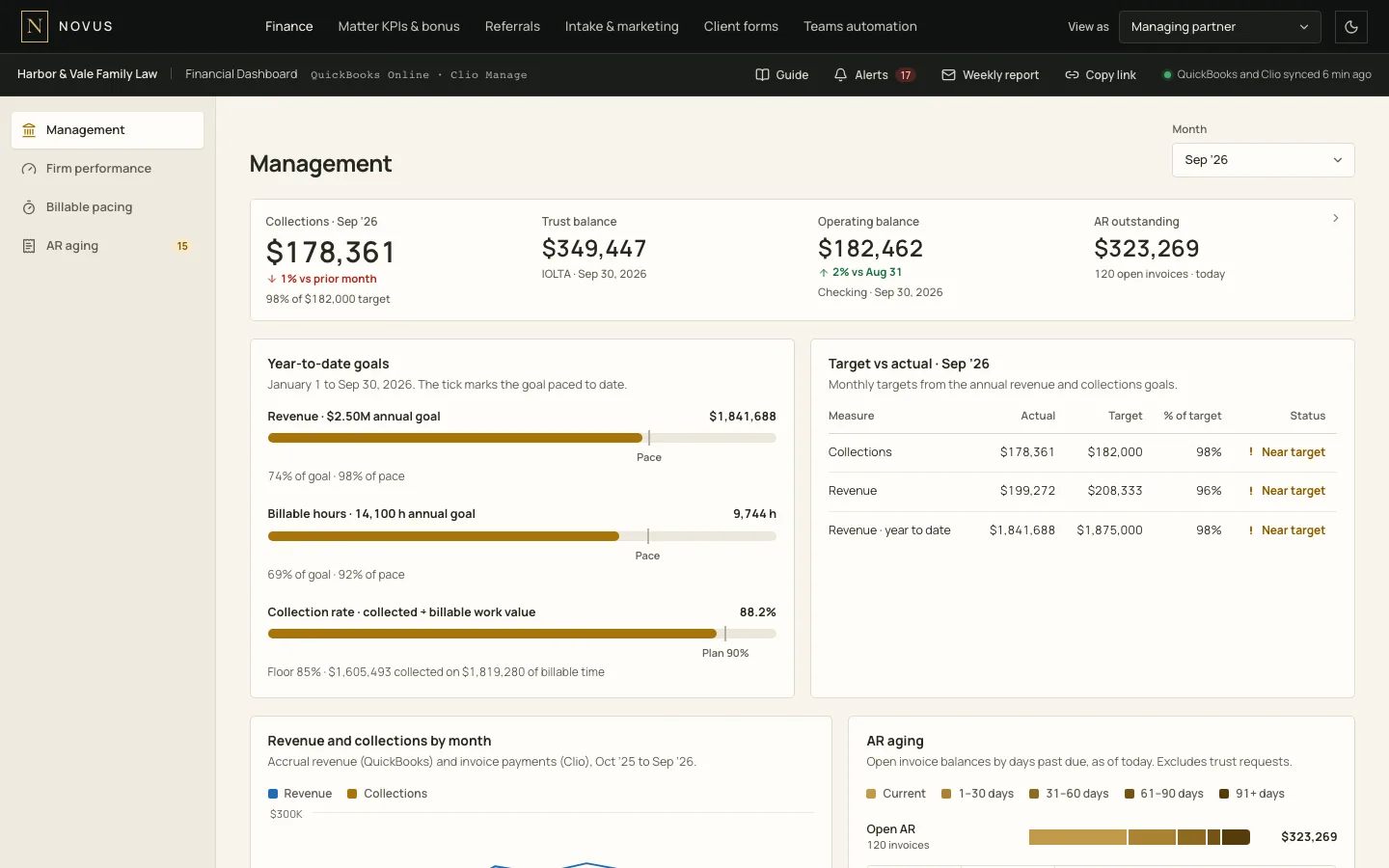Click the Copy link button
The height and width of the screenshot is (868, 1389).
(1101, 74)
